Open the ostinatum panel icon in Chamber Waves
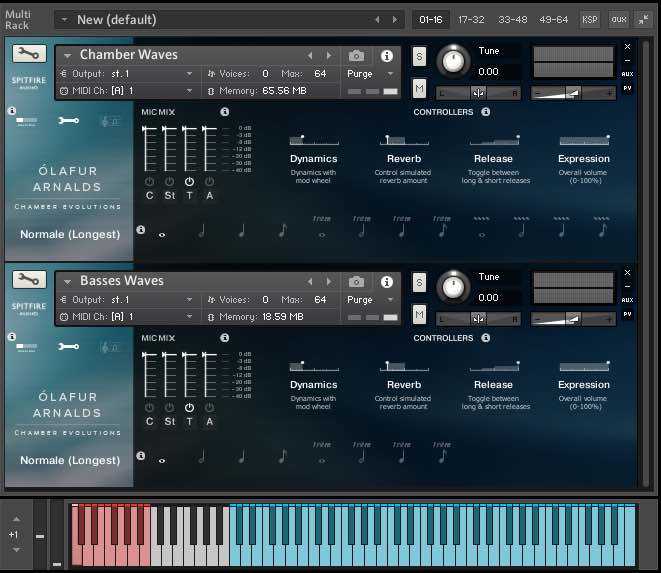This screenshot has width=661, height=573. point(110,121)
